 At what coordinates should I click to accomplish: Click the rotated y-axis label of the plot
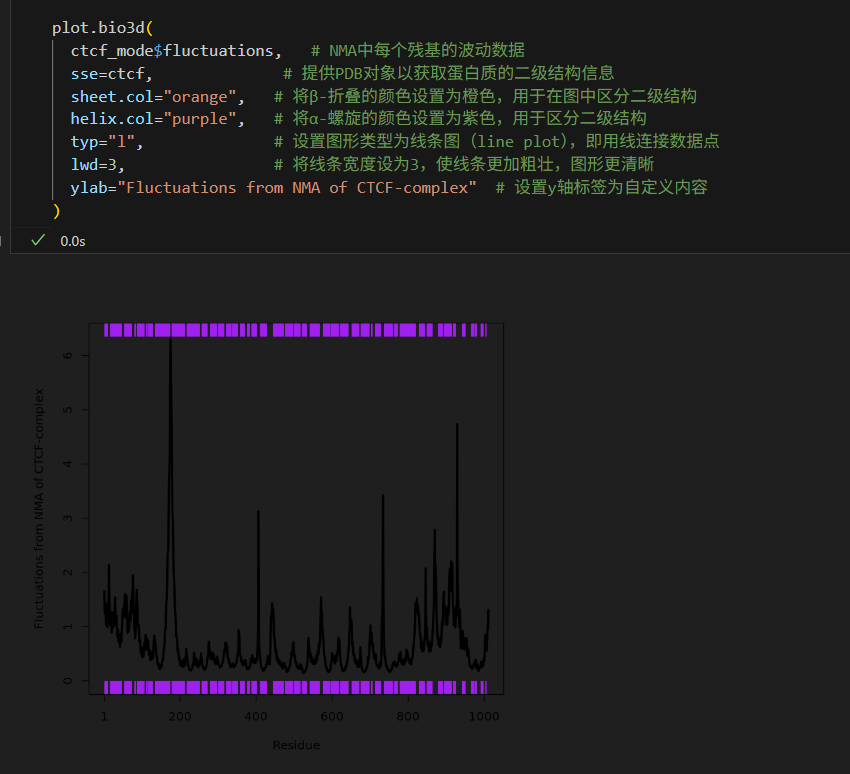point(38,508)
